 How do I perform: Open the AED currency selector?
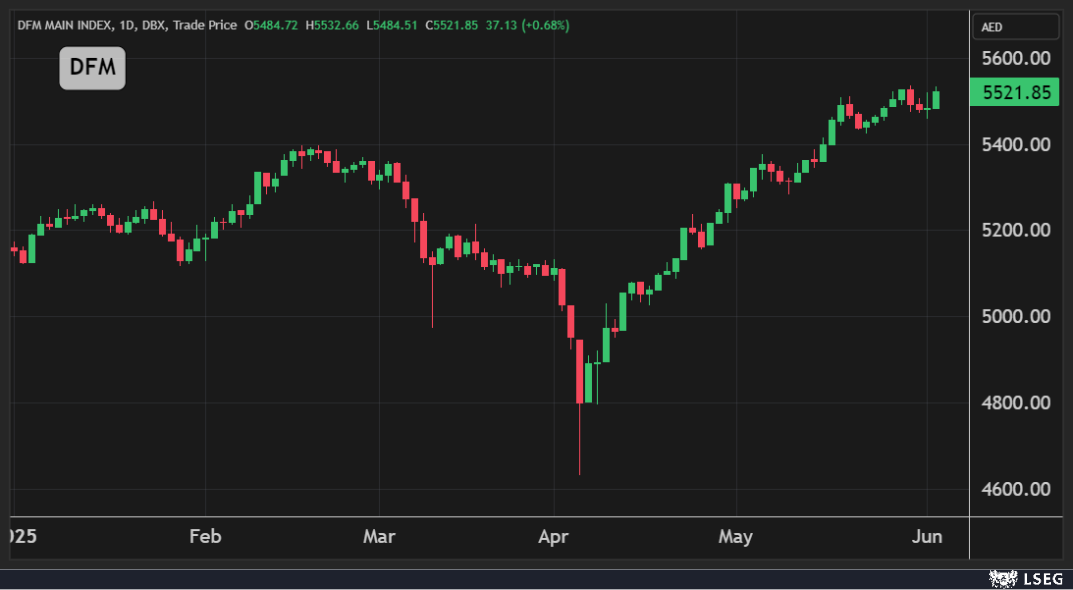point(1016,27)
